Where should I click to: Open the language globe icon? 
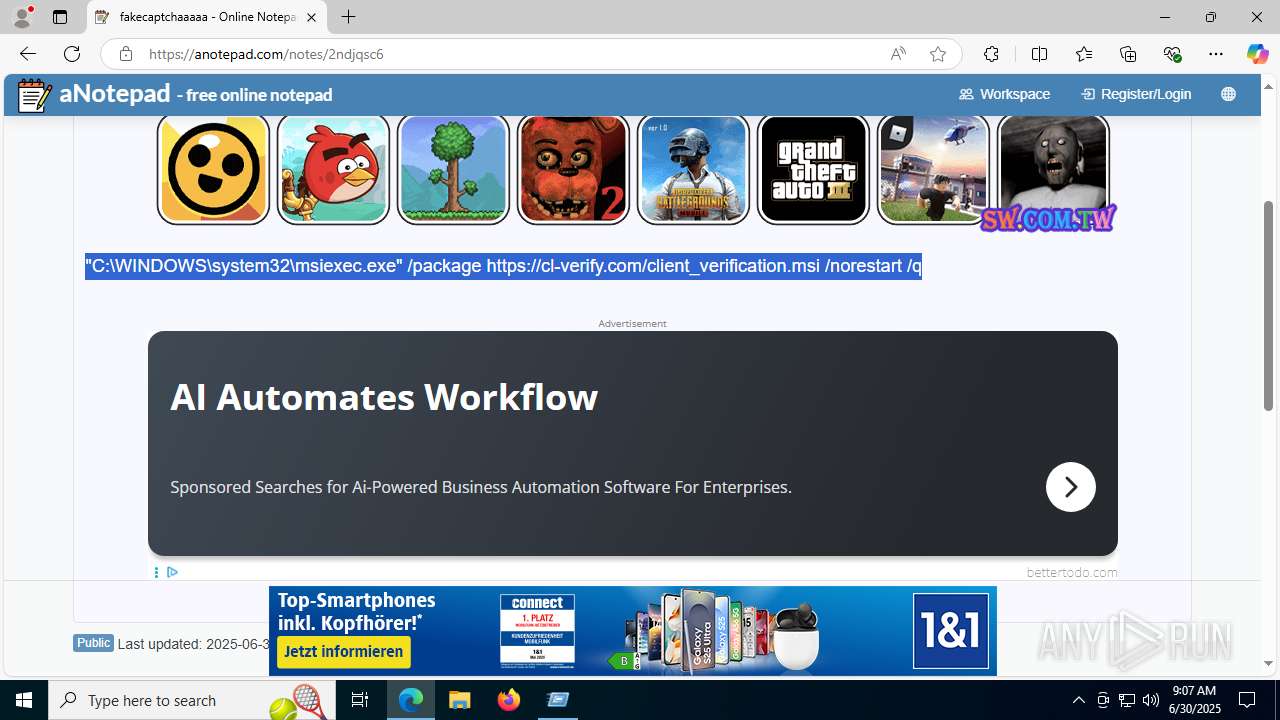click(x=1228, y=94)
